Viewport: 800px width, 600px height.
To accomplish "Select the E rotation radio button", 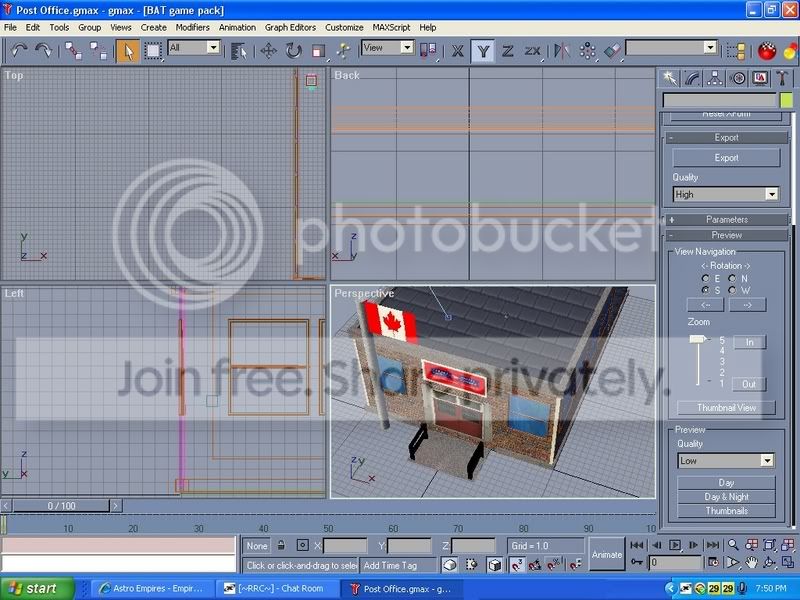I will click(x=706, y=279).
